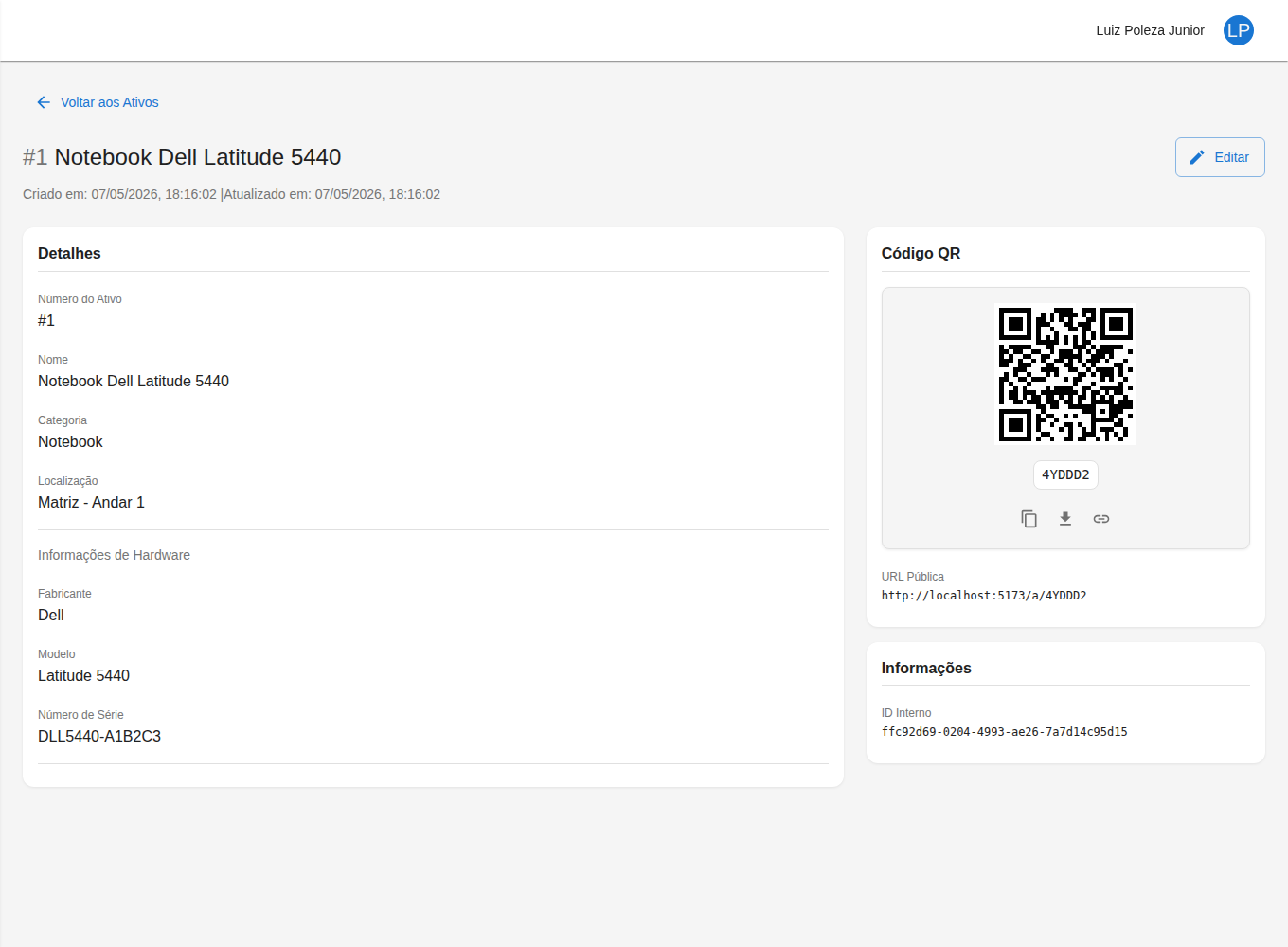Screen dimensions: 1288x947
Task: Click the page title Notebook Dell Latitude 5440
Action: coord(198,157)
